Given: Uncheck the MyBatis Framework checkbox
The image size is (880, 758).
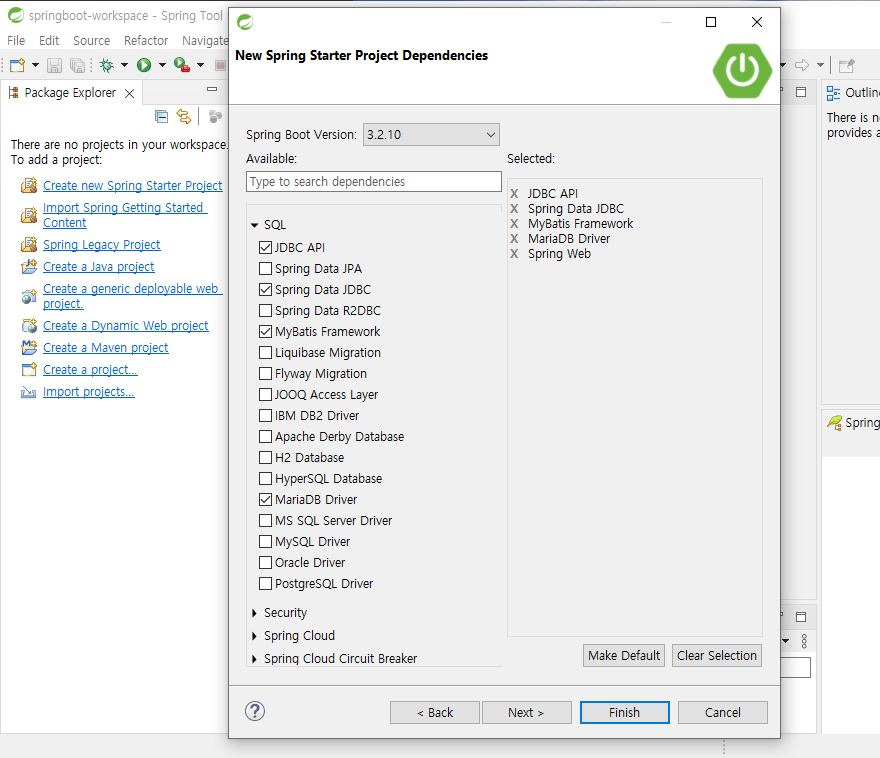Looking at the screenshot, I should (265, 332).
